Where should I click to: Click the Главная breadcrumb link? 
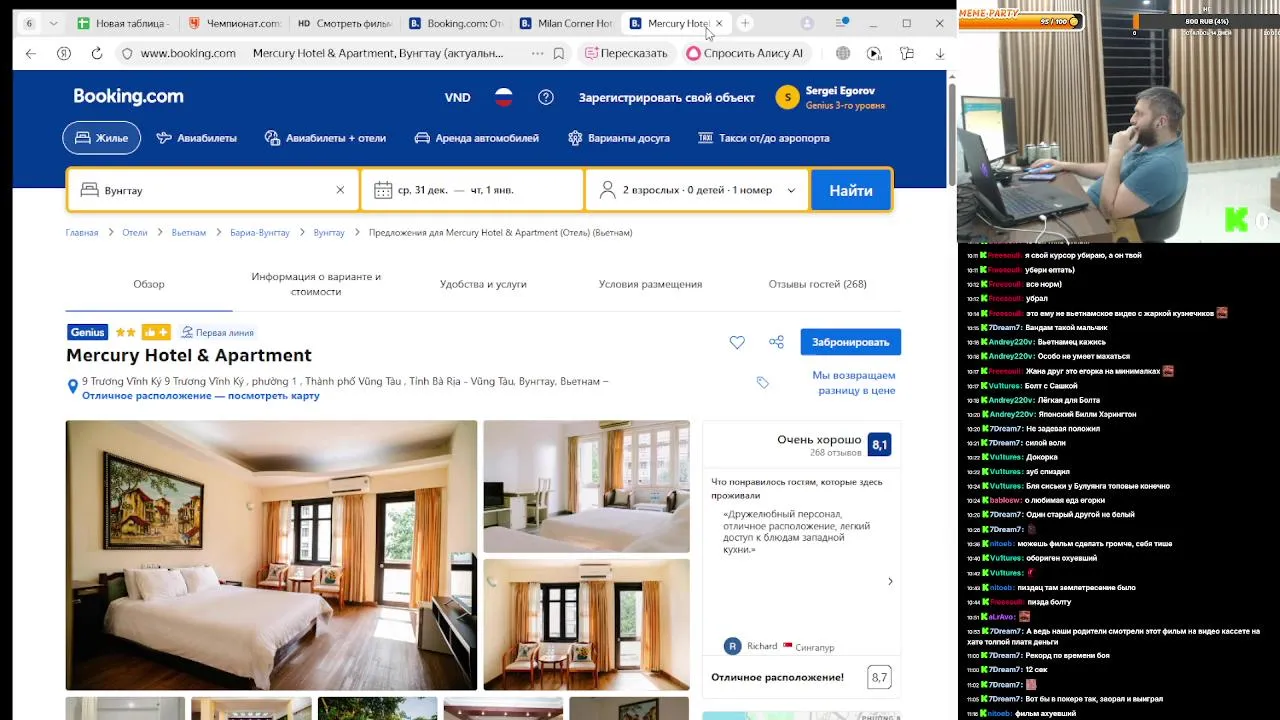82,232
